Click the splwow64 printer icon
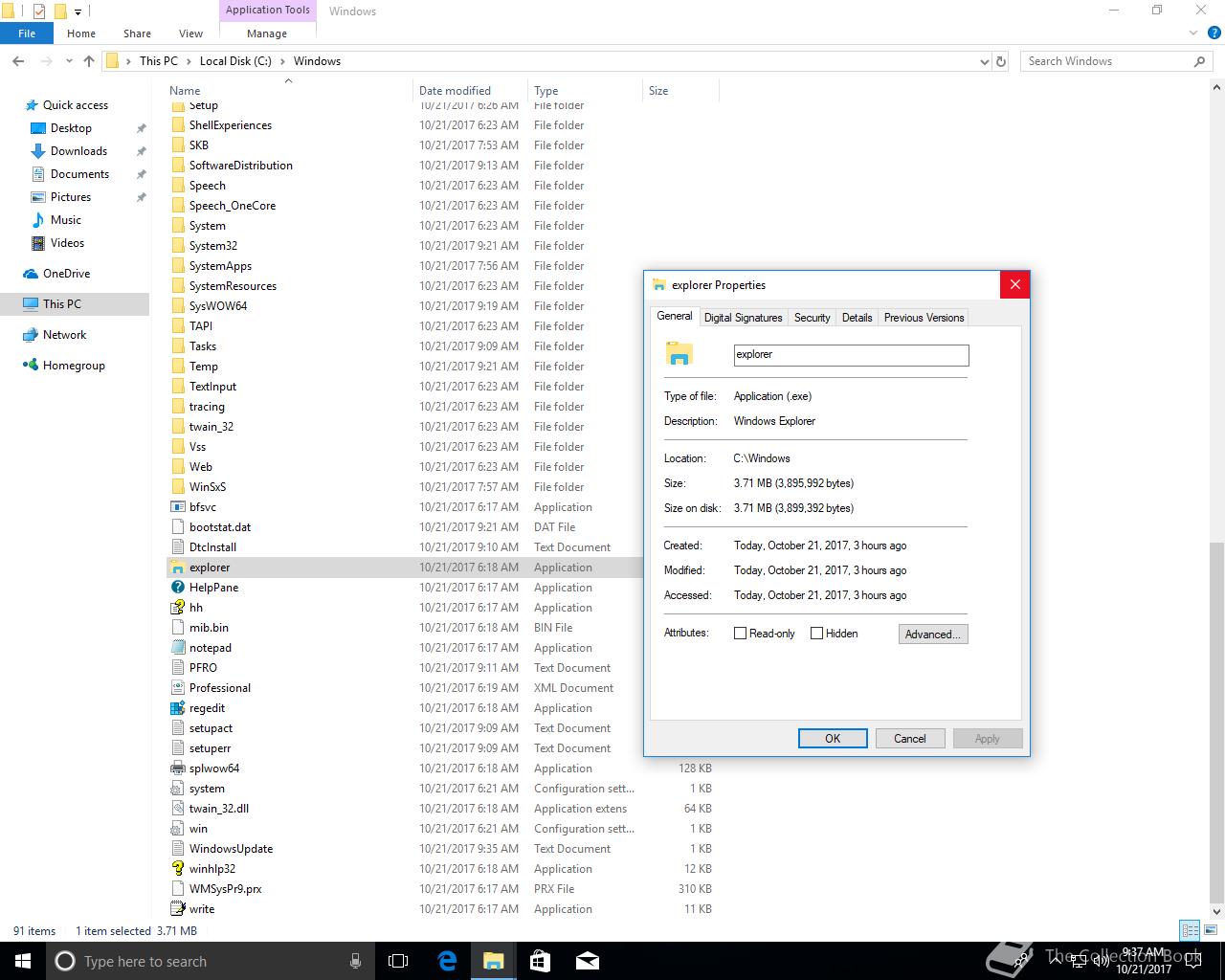Screen dimensions: 1225x980 [177, 768]
